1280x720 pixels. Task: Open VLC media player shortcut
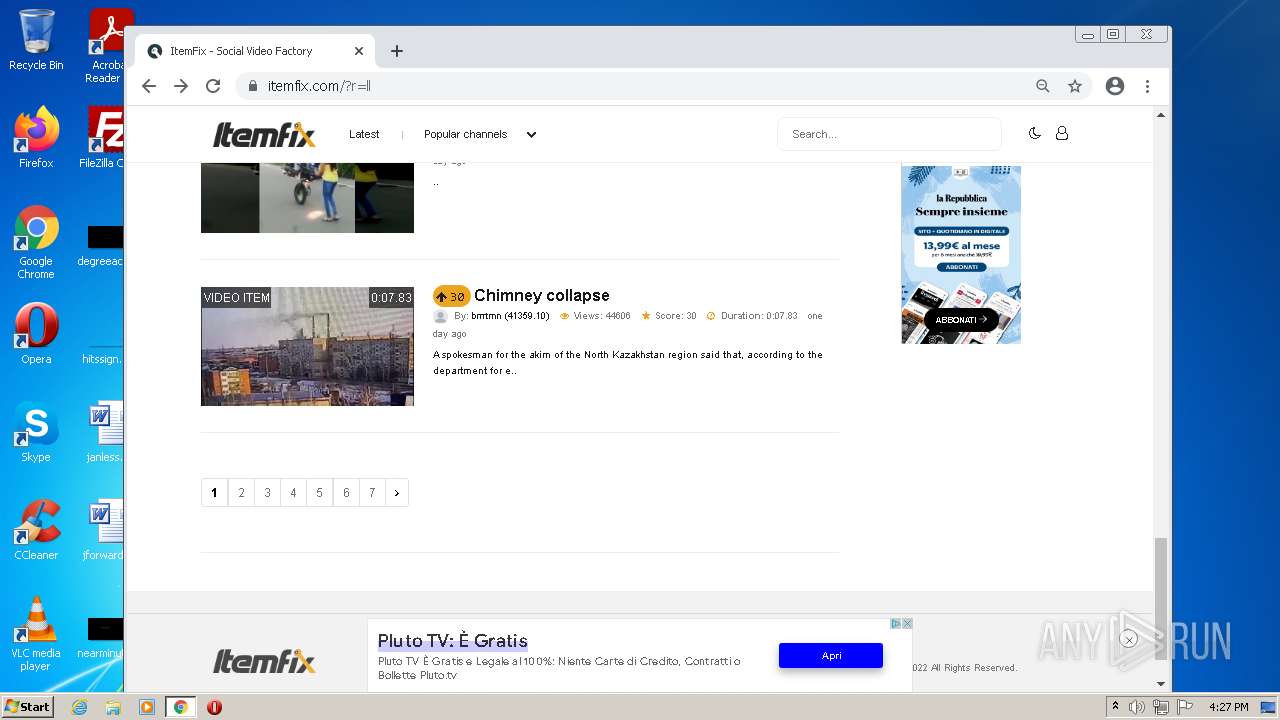(36, 634)
